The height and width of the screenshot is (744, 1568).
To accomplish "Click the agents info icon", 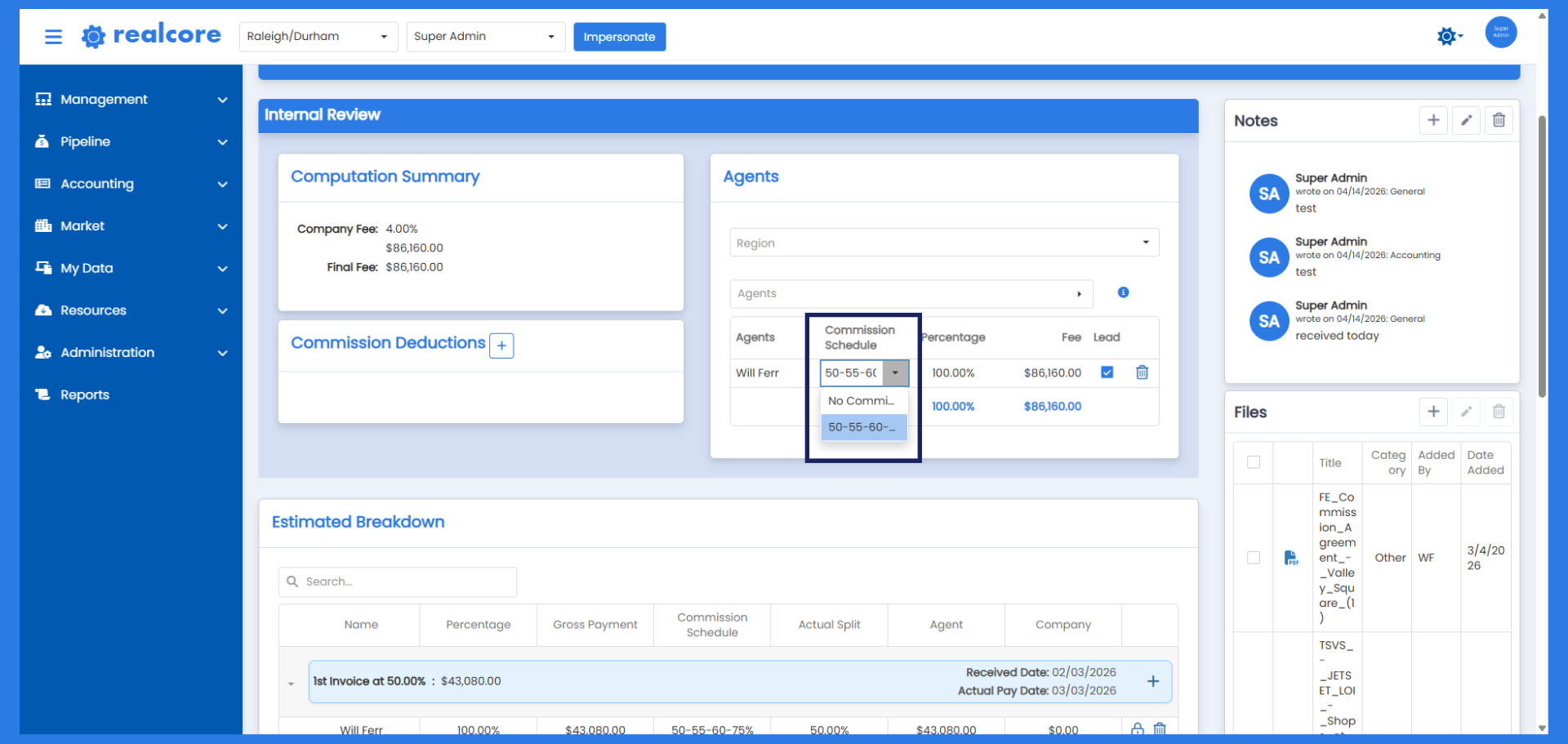I will coord(1123,292).
